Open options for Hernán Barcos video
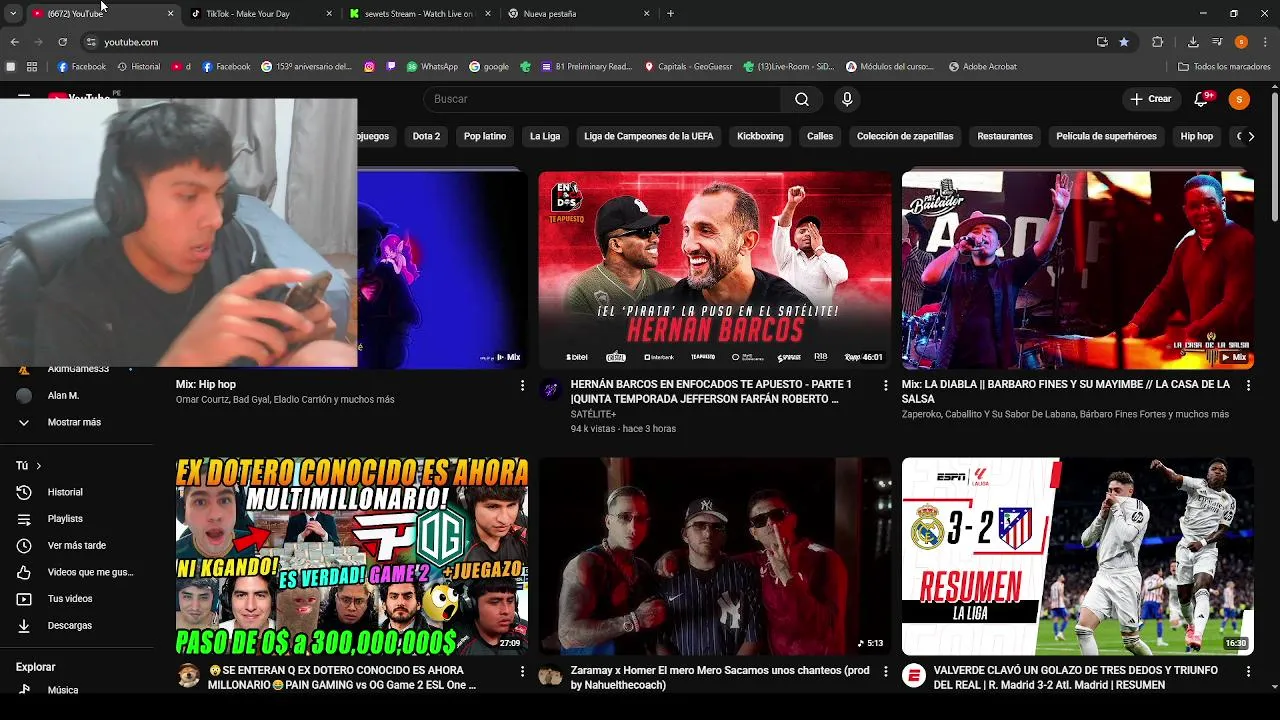The width and height of the screenshot is (1280, 720). click(885, 385)
